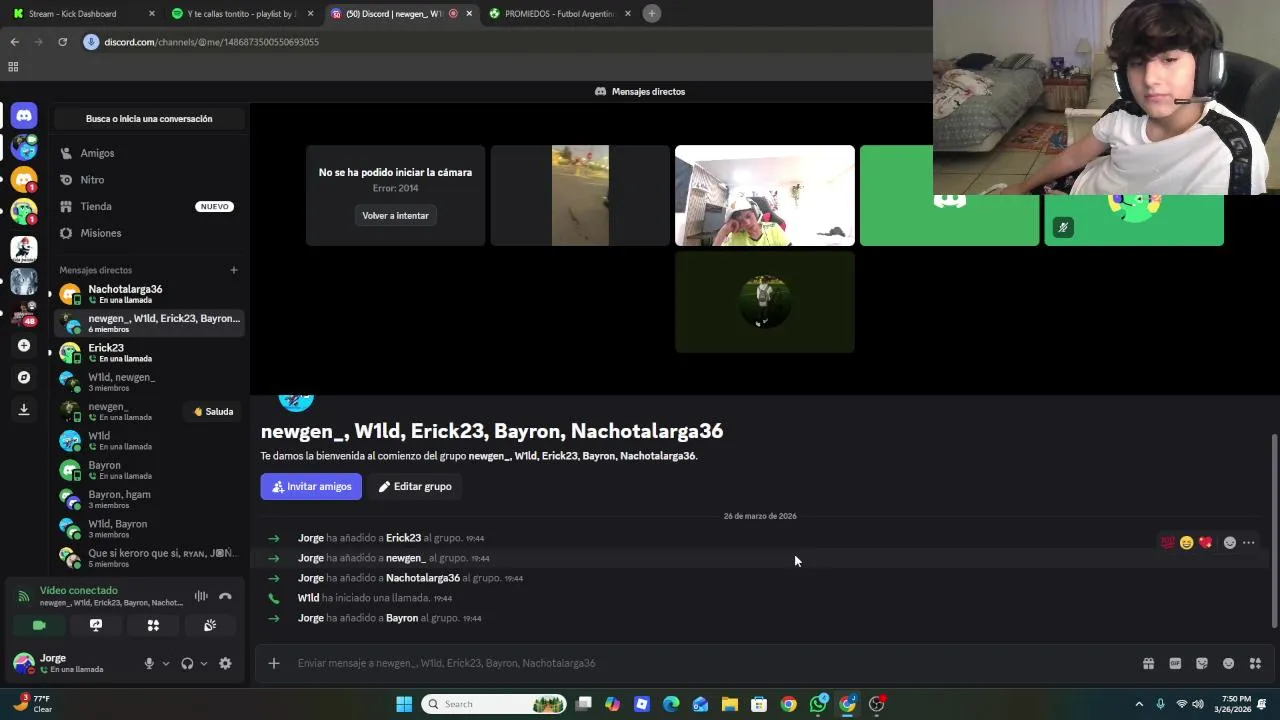Open the Erick23 direct message
The height and width of the screenshot is (720, 1280).
click(x=149, y=353)
